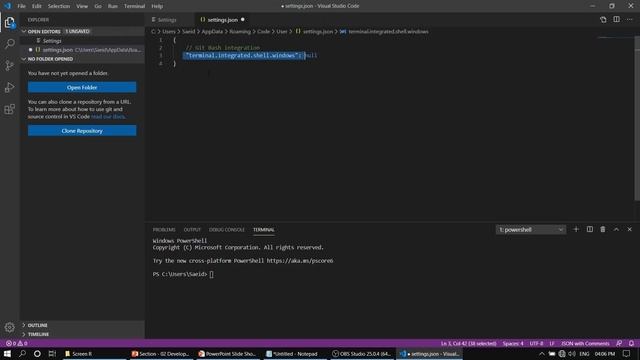Create a new terminal with plus icon
640x360 pixels.
576,229
